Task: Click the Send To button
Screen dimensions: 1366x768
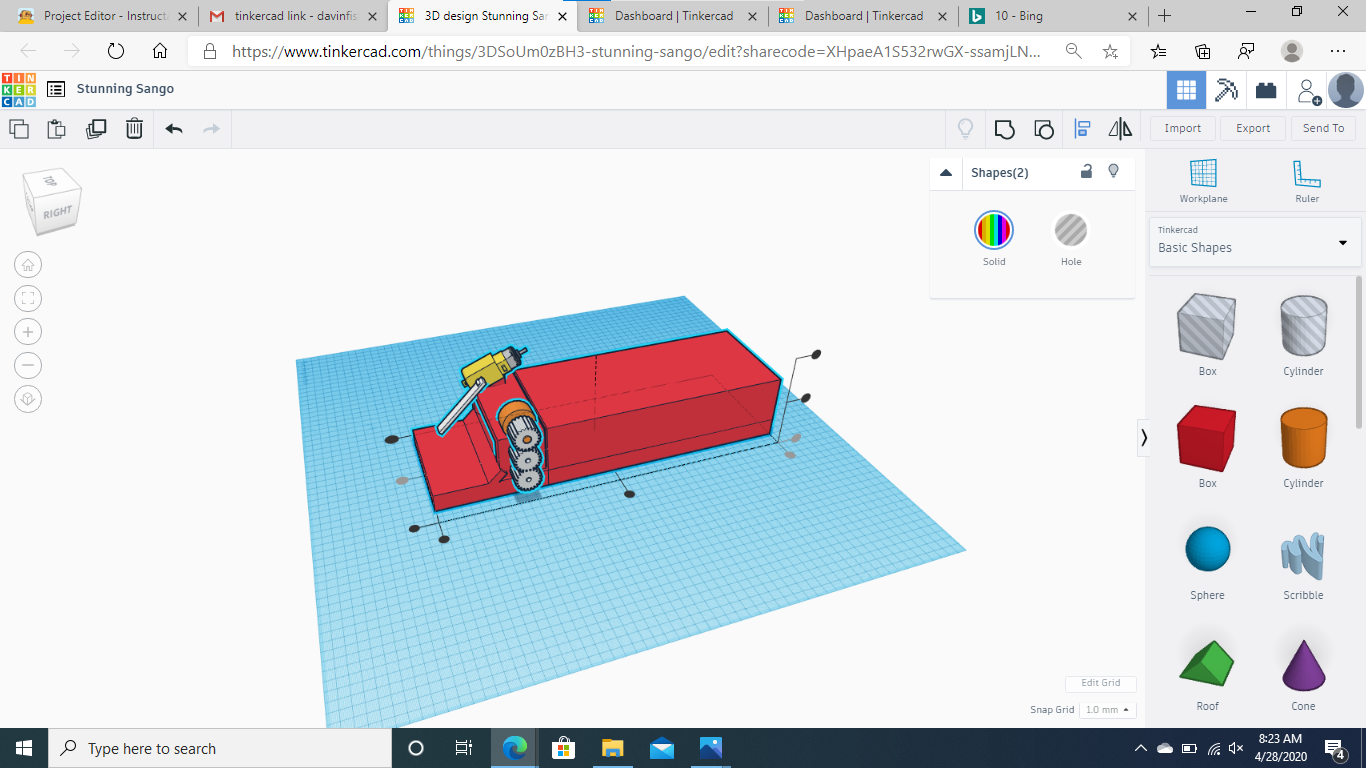Action: tap(1323, 128)
